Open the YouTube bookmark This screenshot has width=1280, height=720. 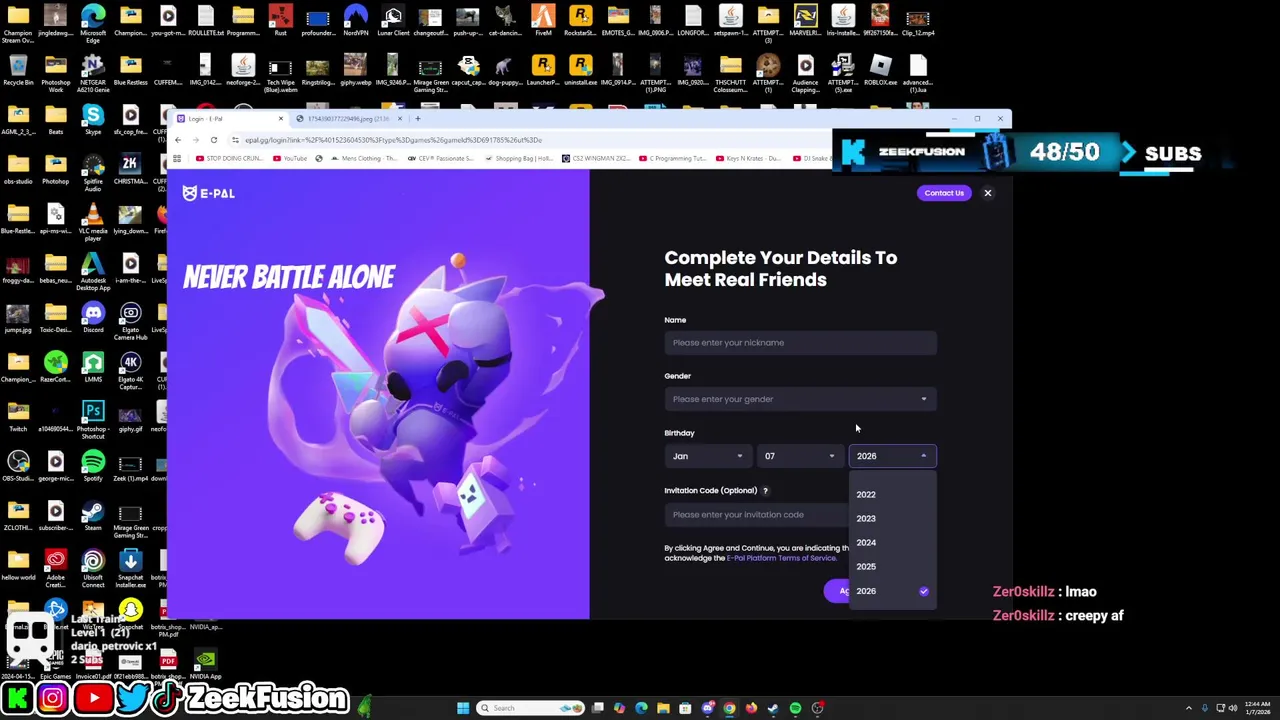click(291, 158)
